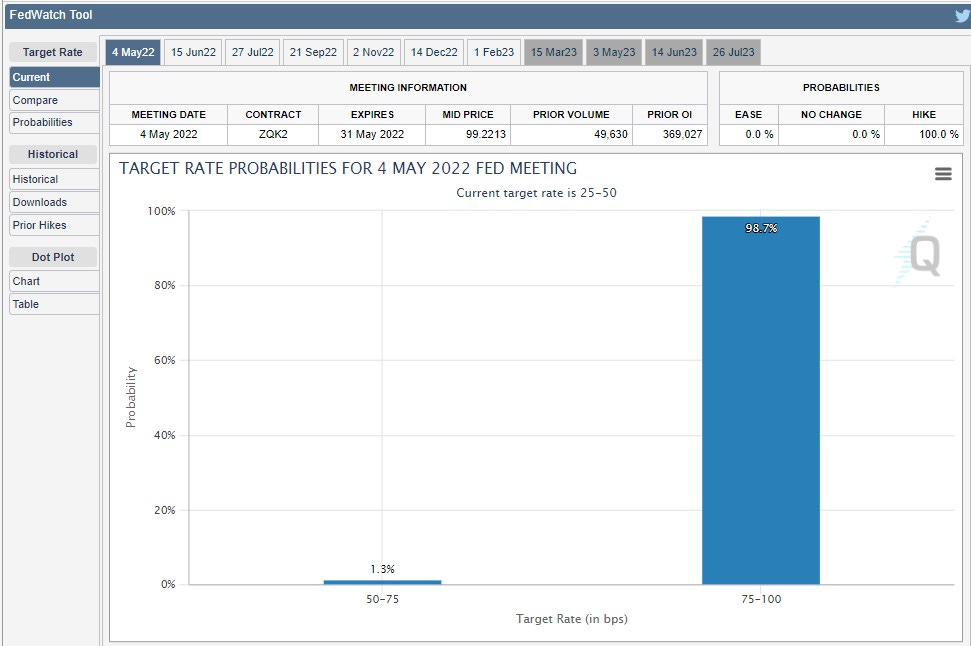Viewport: 971px width, 646px height.
Task: Click the chart title text
Action: [347, 168]
